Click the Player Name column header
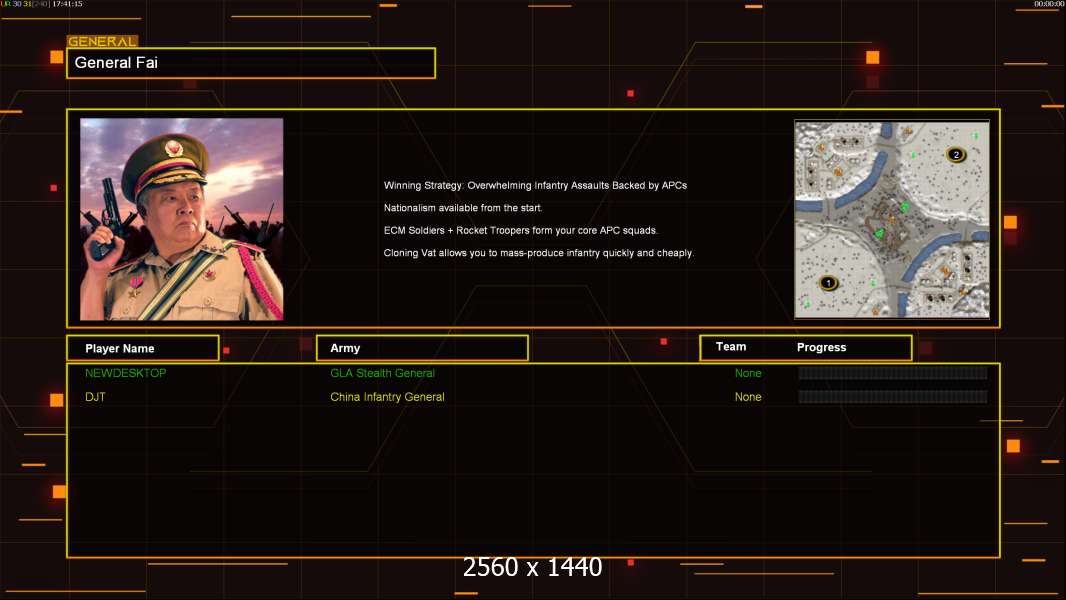This screenshot has height=600, width=1066. [143, 348]
